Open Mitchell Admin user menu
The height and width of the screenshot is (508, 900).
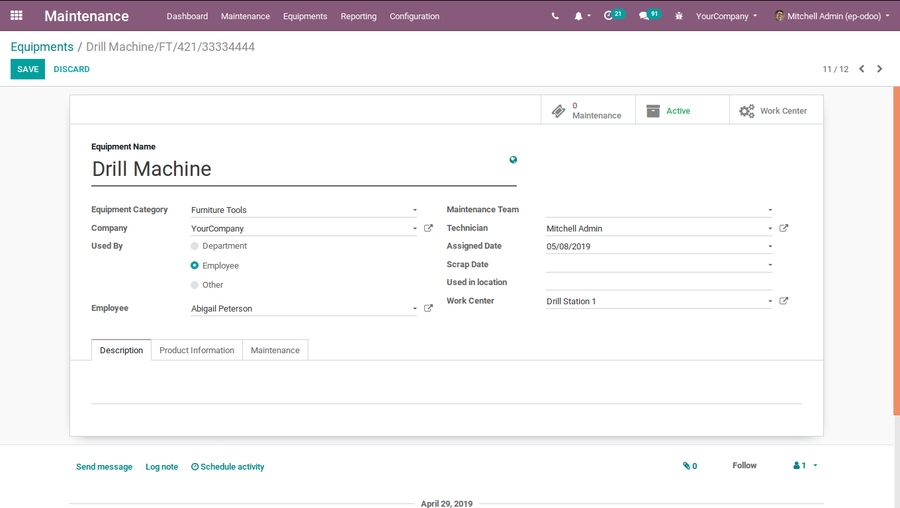[x=832, y=16]
